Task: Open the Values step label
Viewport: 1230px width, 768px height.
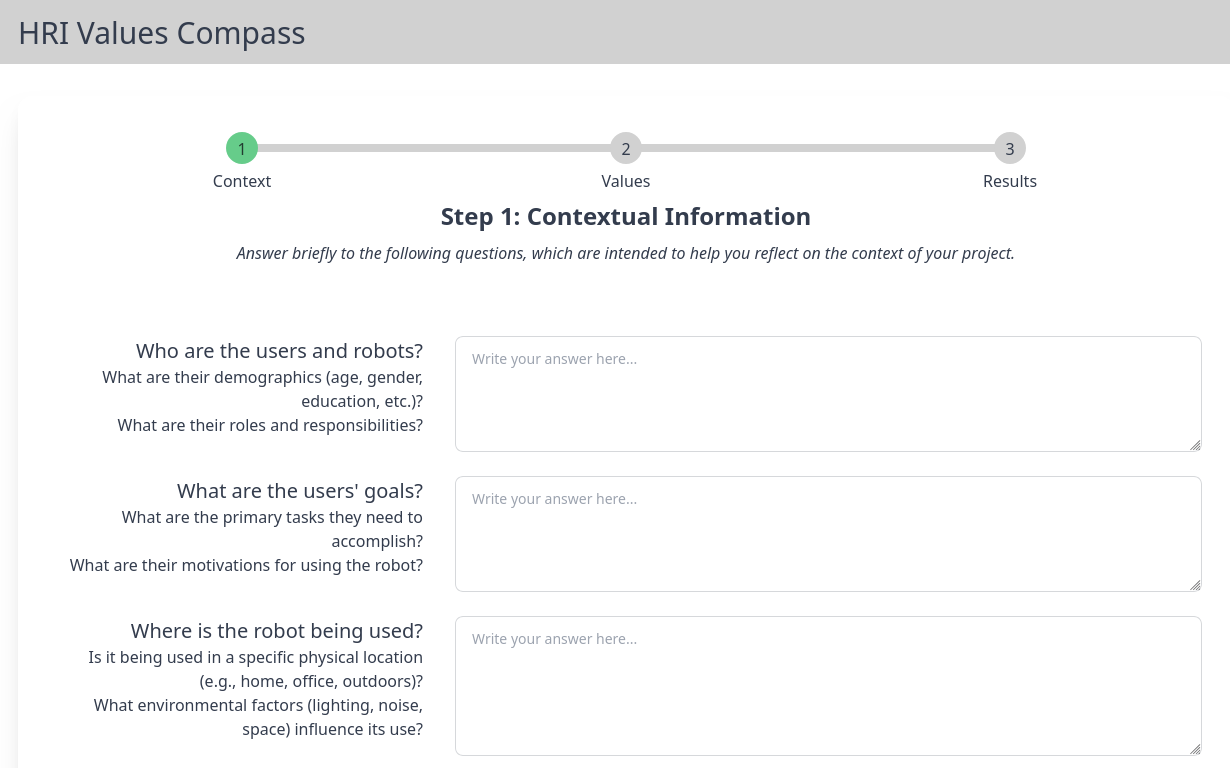Action: [x=626, y=181]
